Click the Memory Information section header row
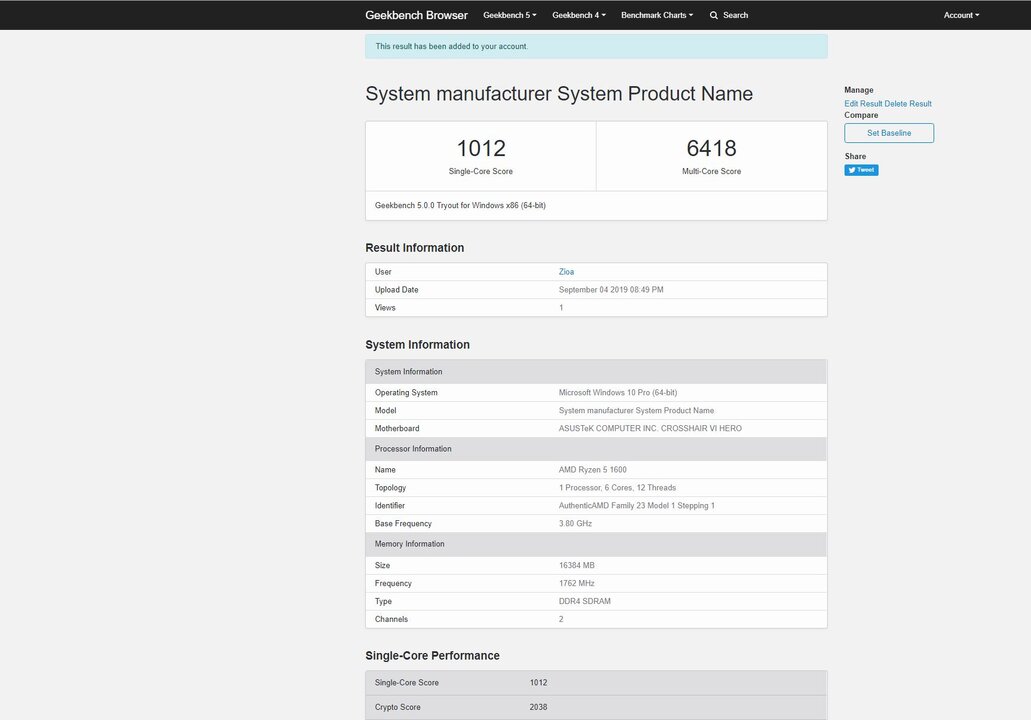This screenshot has height=720, width=1031. click(x=596, y=544)
